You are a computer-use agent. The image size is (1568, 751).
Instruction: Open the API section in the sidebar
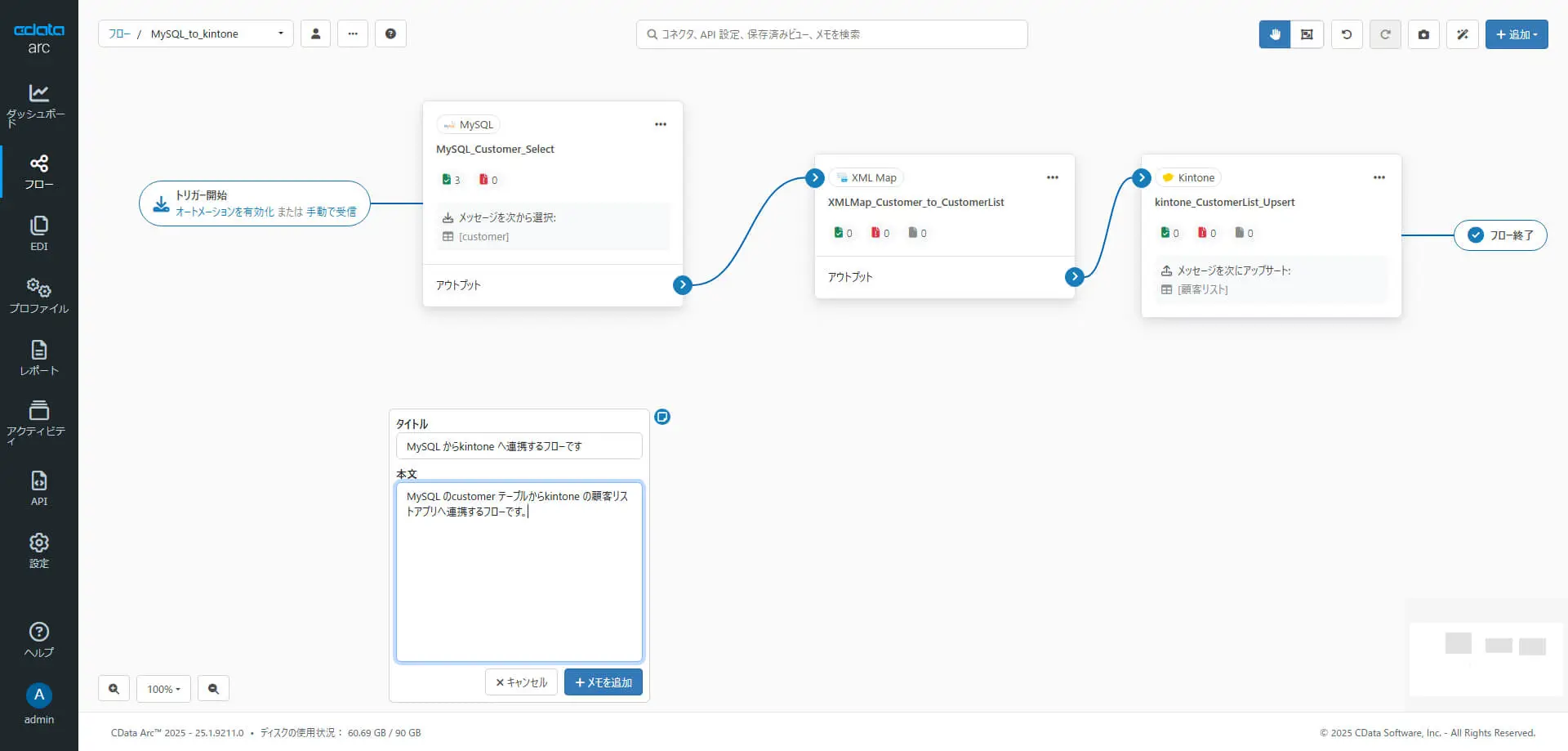[38, 488]
